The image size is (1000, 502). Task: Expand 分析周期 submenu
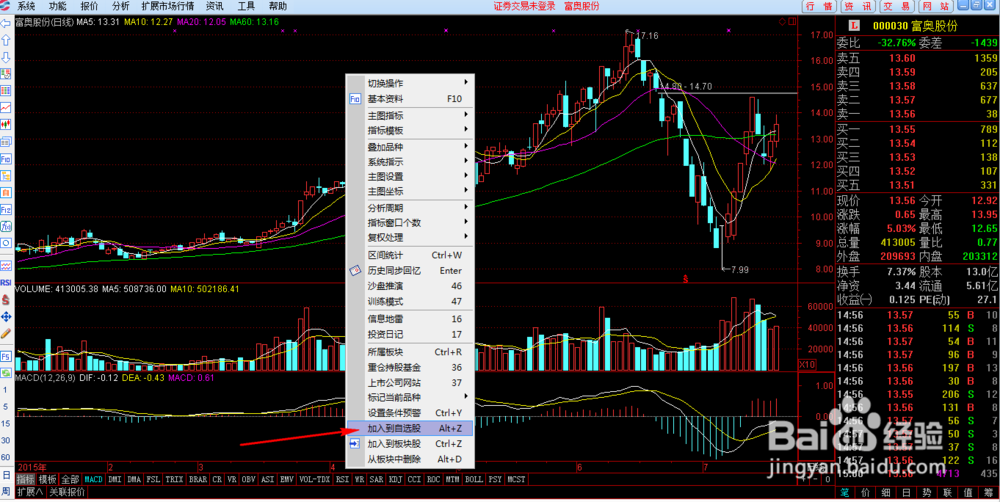point(411,207)
